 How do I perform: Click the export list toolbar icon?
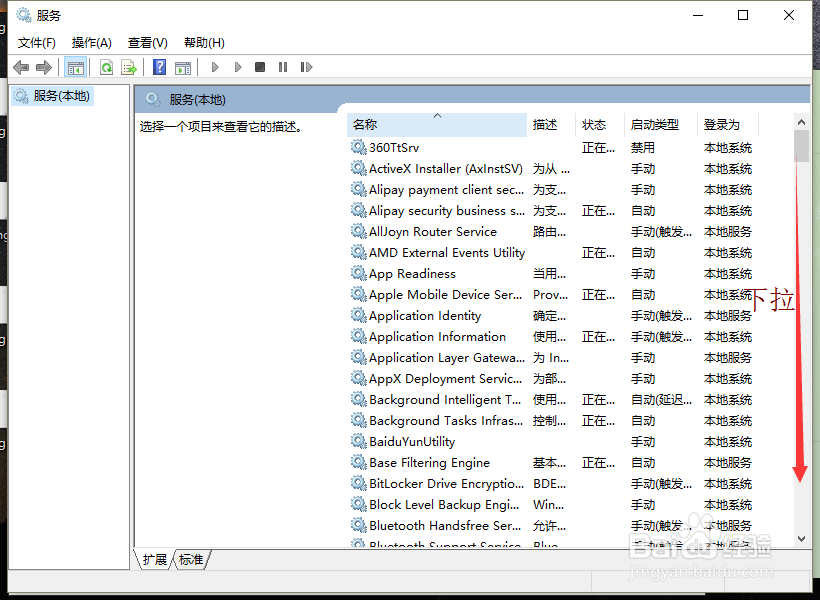point(129,67)
